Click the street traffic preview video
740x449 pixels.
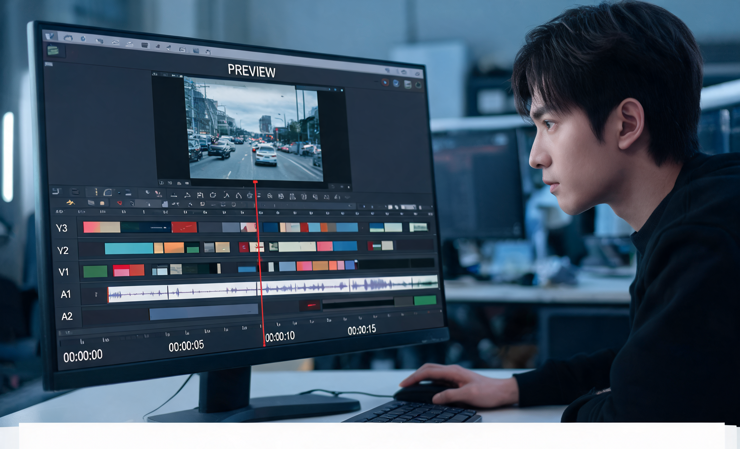(x=253, y=129)
